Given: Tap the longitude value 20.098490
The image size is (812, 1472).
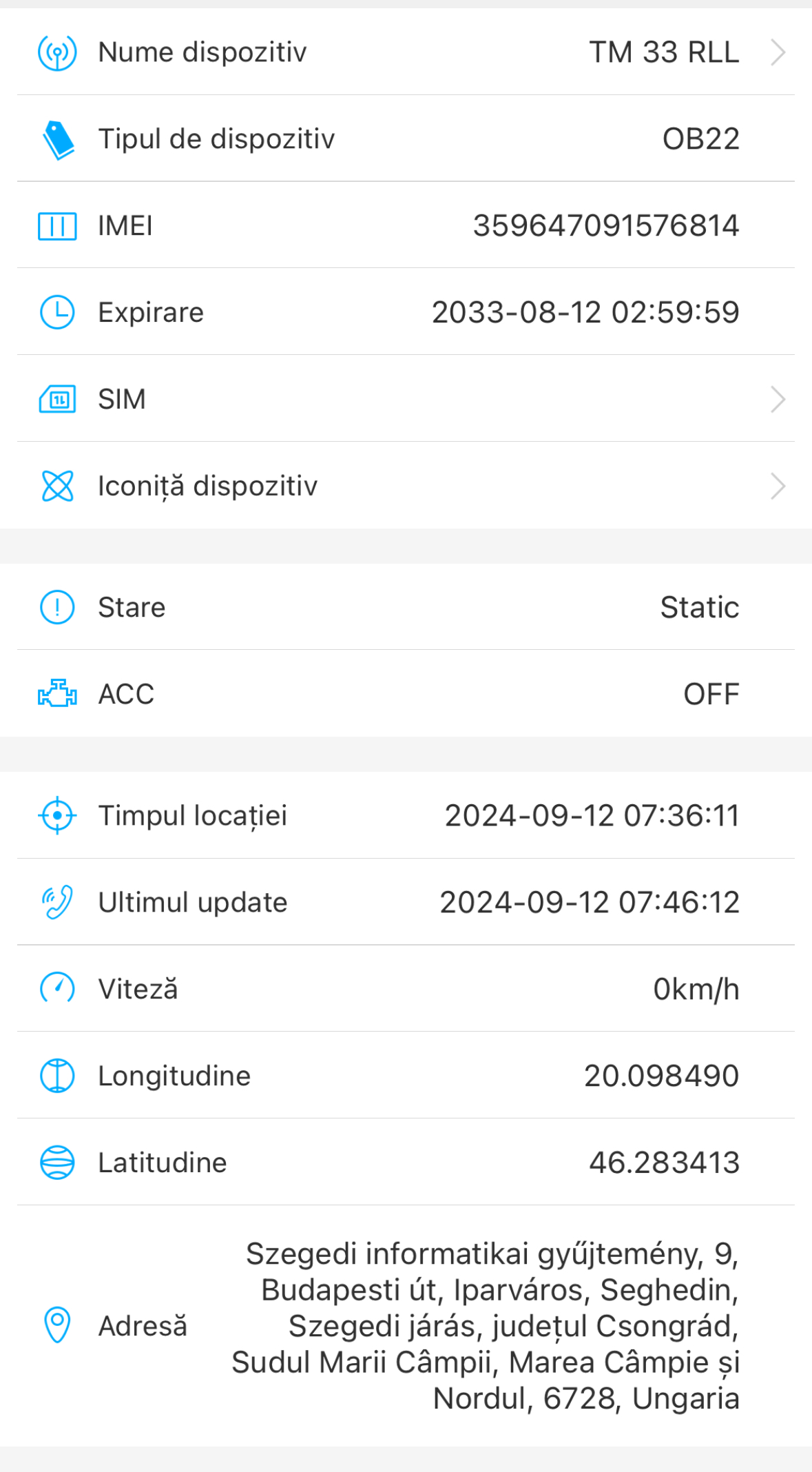Looking at the screenshot, I should 661,1076.
